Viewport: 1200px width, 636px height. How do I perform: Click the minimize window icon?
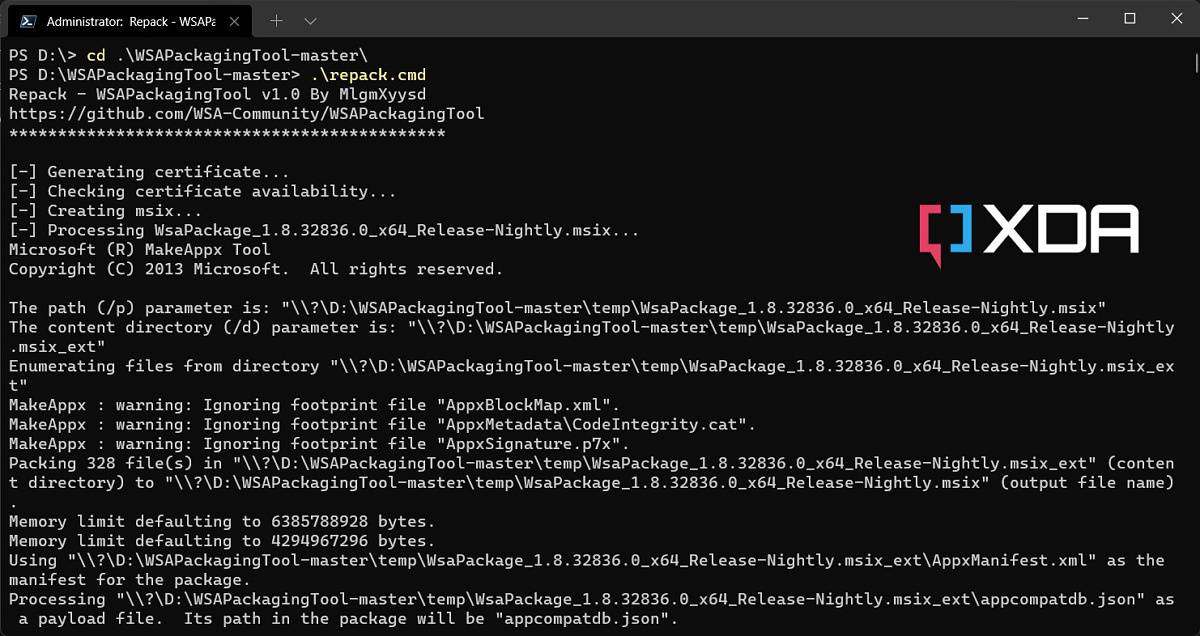click(1081, 18)
